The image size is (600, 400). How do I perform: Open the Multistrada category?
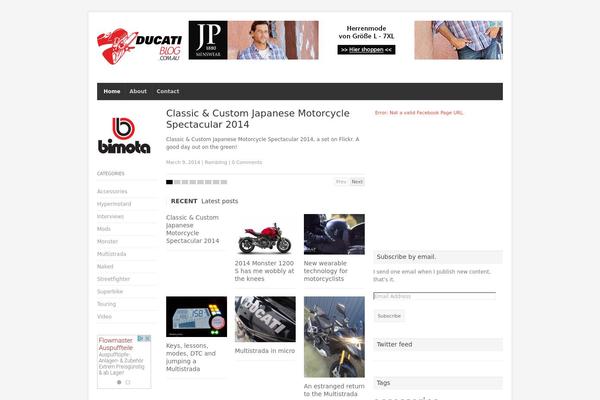111,254
